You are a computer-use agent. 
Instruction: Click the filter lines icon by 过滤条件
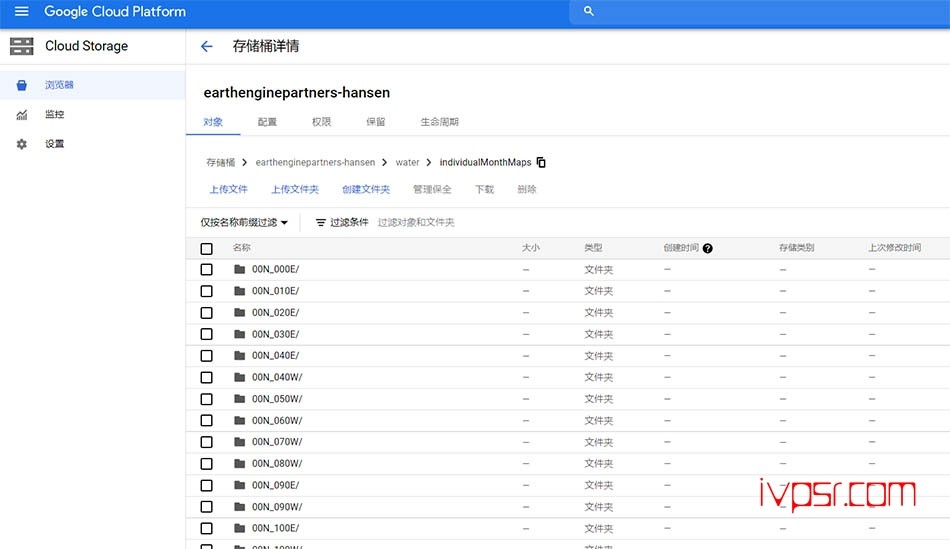pyautogui.click(x=321, y=222)
